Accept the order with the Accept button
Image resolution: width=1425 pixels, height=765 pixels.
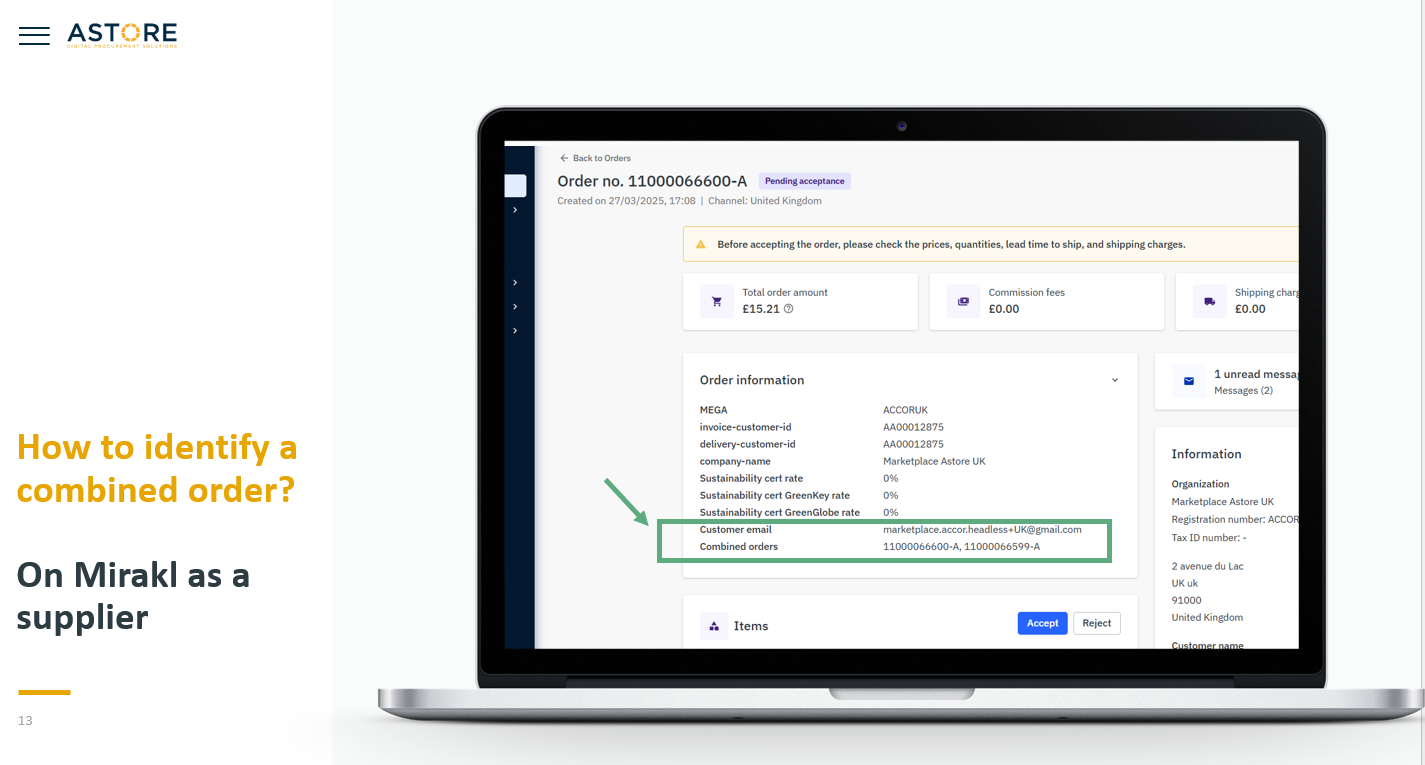pyautogui.click(x=1042, y=623)
